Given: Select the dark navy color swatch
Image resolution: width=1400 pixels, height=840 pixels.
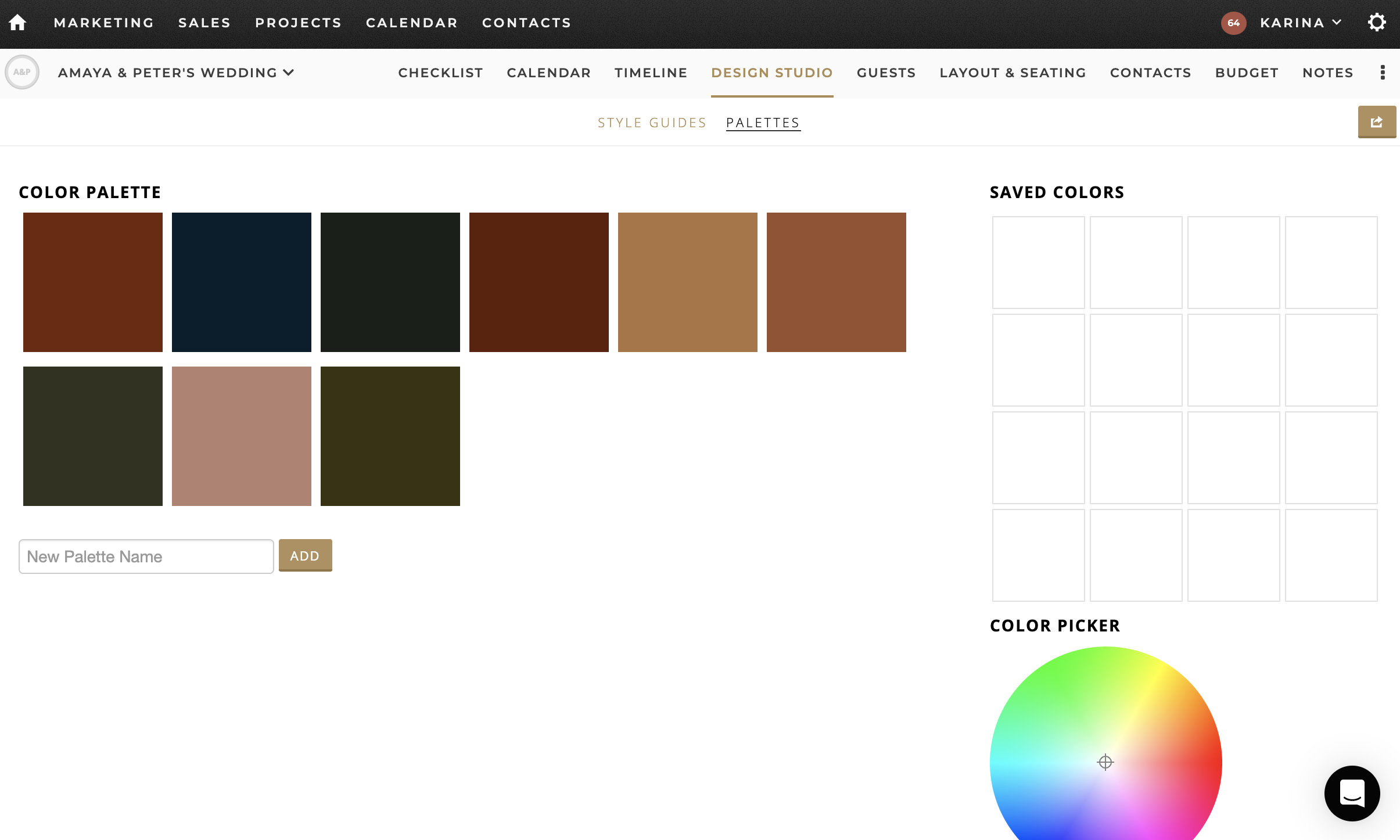Looking at the screenshot, I should [x=241, y=282].
